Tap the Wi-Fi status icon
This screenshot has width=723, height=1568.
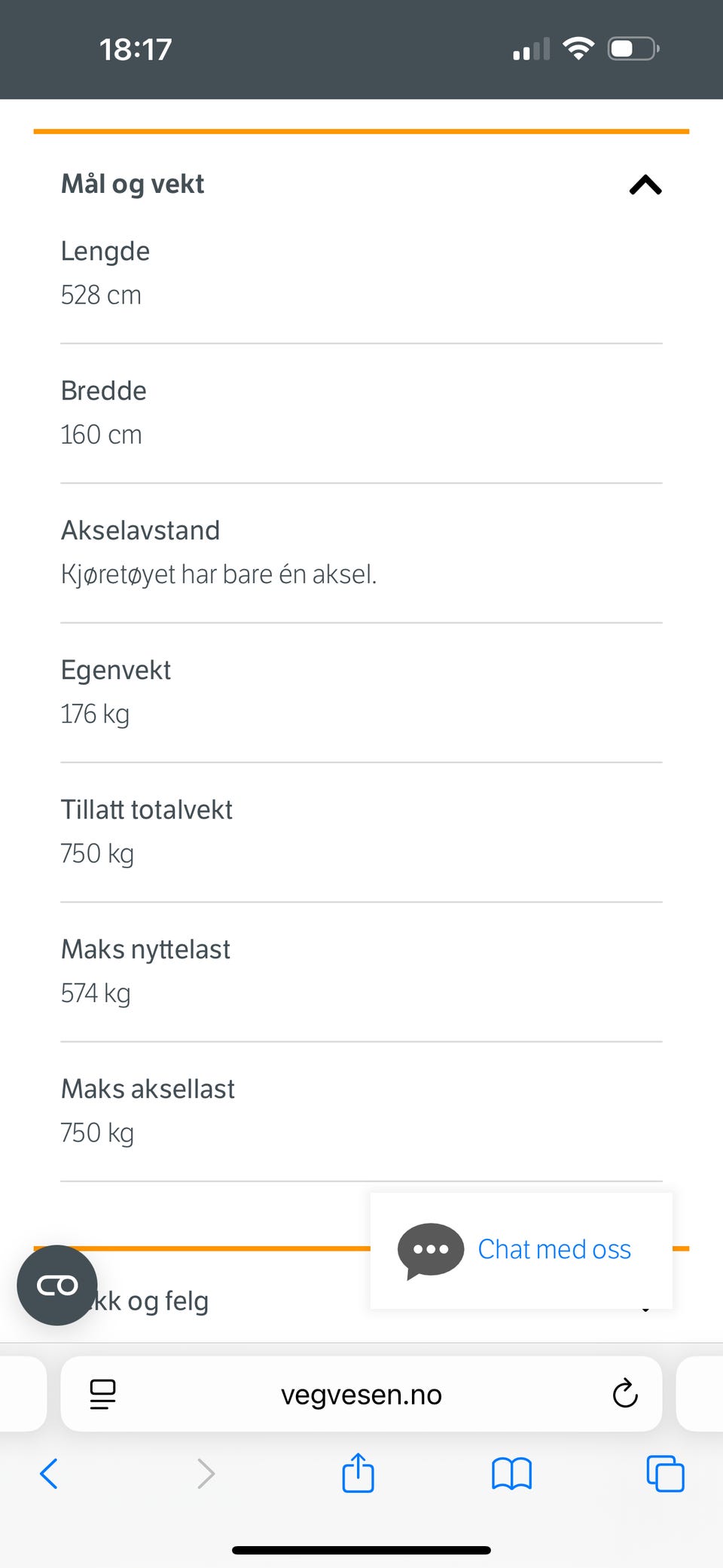(x=578, y=49)
